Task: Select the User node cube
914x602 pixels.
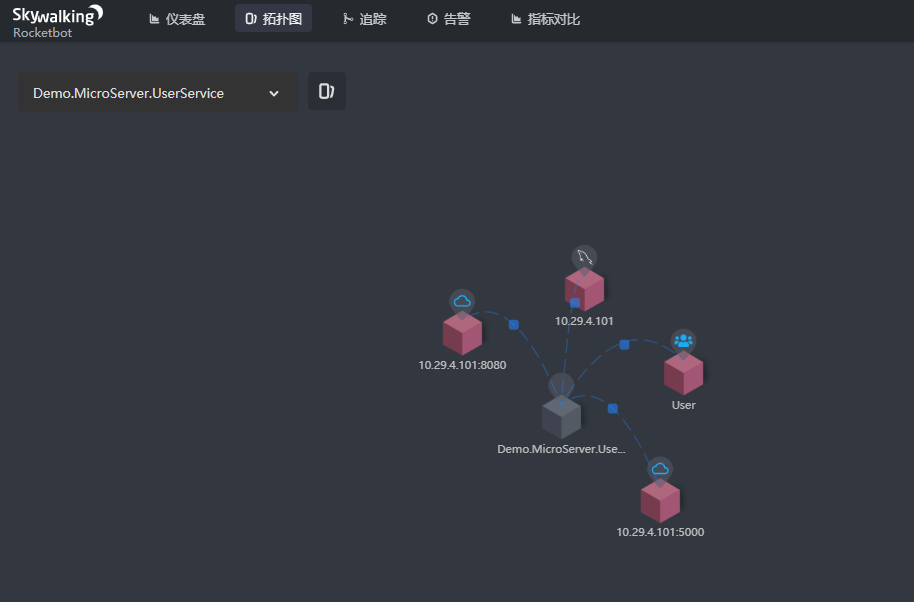Action: [683, 373]
